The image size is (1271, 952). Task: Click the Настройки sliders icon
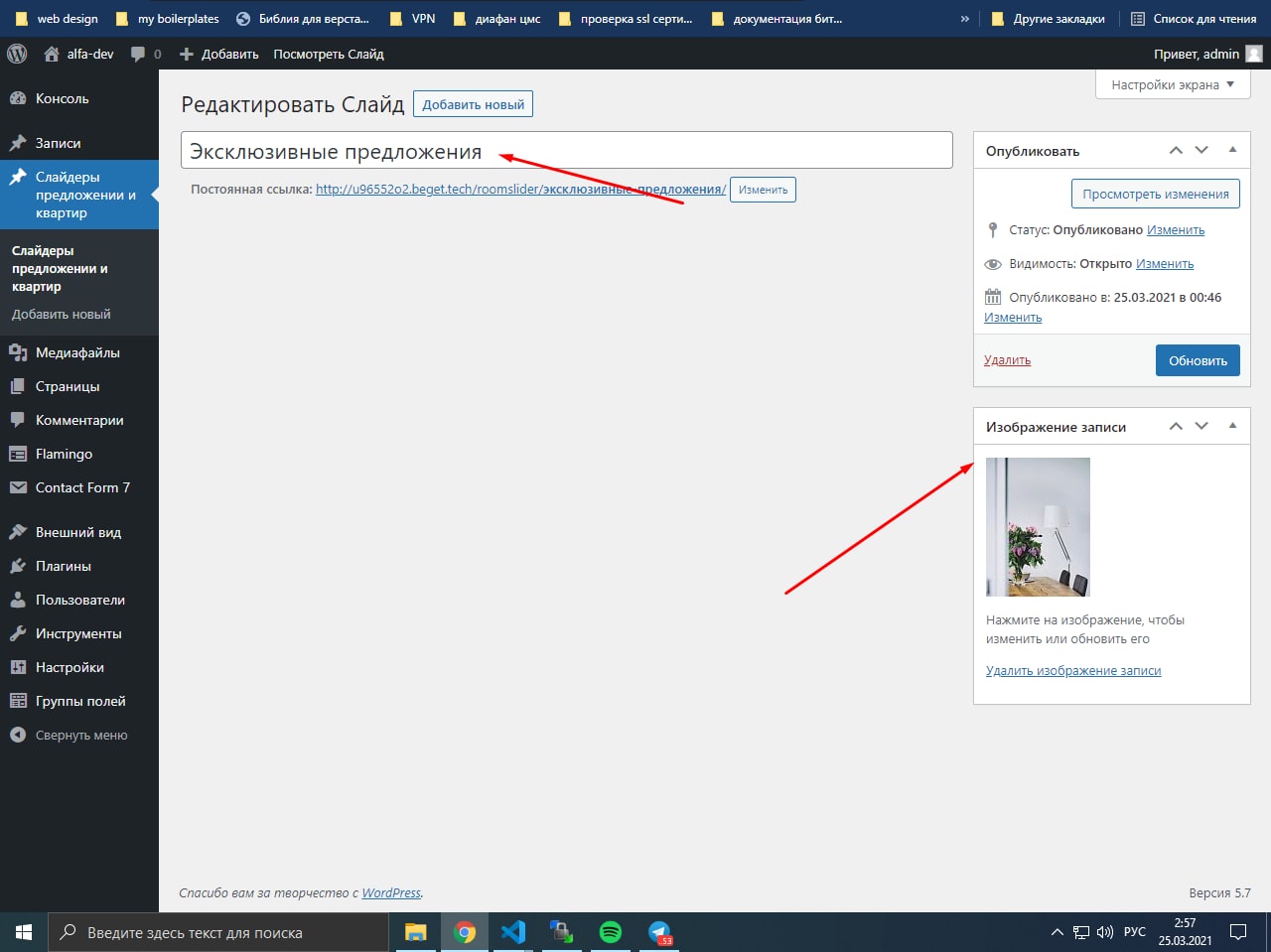coord(18,667)
